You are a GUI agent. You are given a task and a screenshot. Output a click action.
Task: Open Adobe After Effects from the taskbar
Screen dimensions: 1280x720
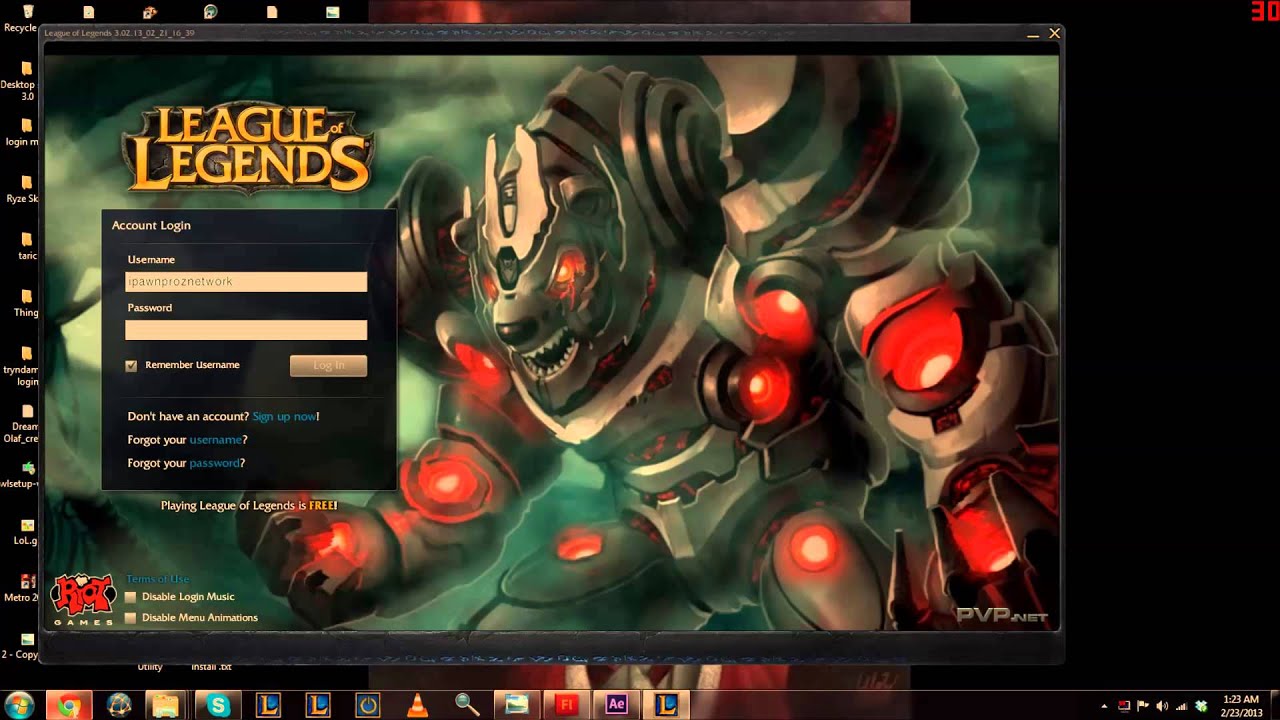pyautogui.click(x=616, y=705)
